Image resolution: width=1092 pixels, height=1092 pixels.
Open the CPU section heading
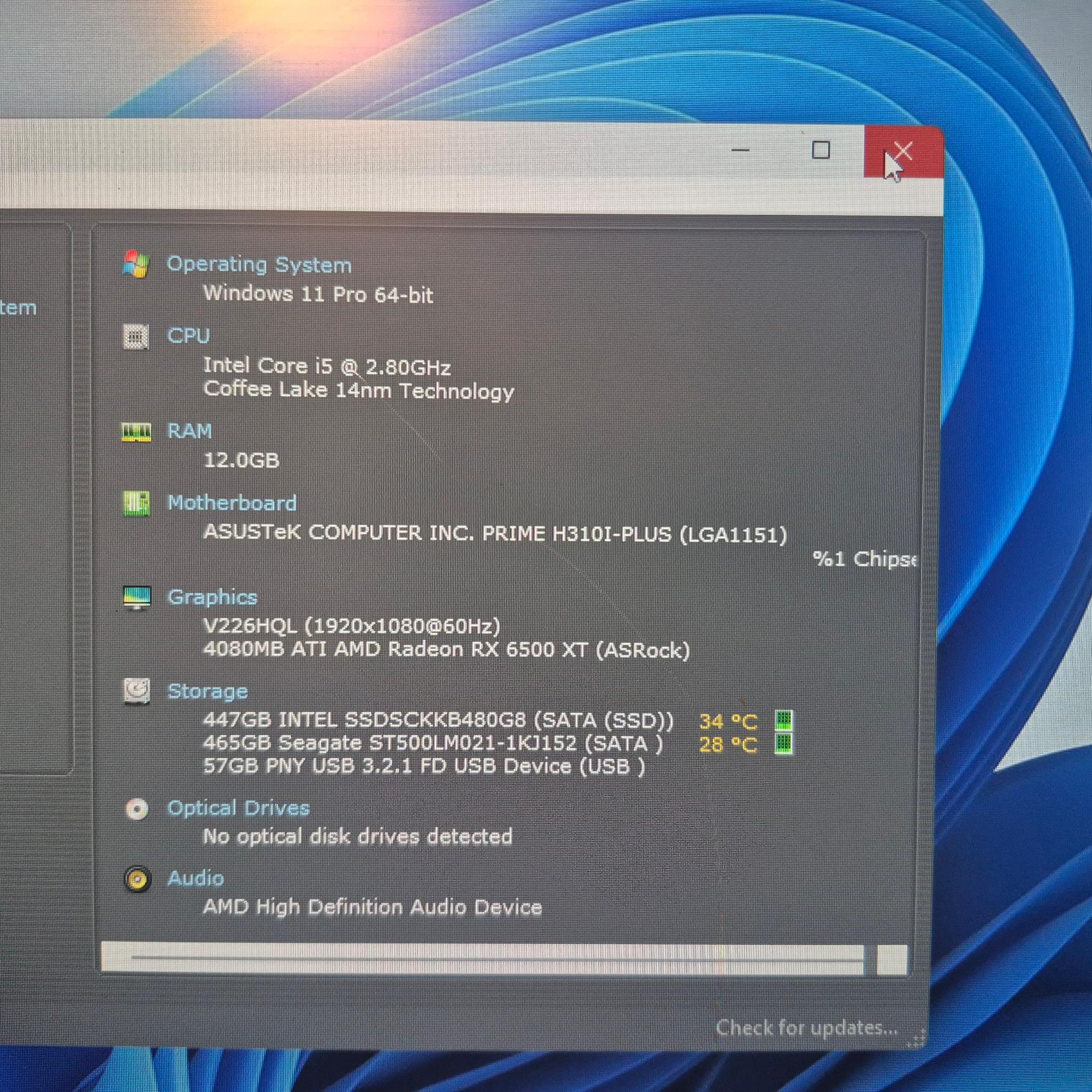point(188,336)
